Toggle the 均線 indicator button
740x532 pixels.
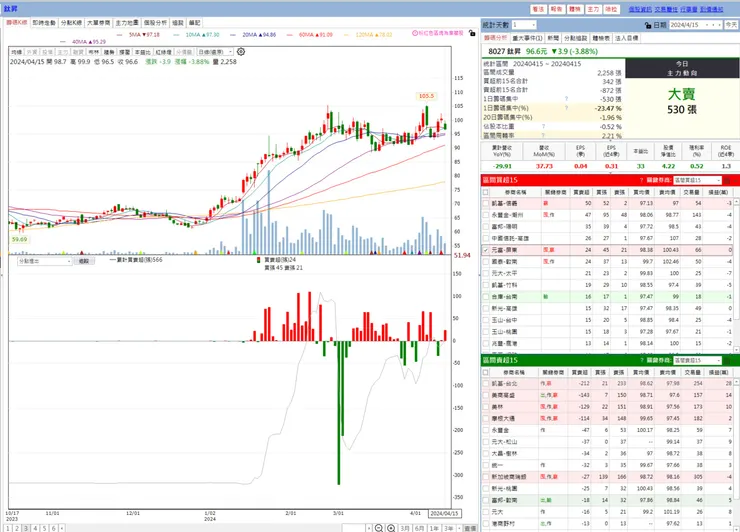point(17,52)
